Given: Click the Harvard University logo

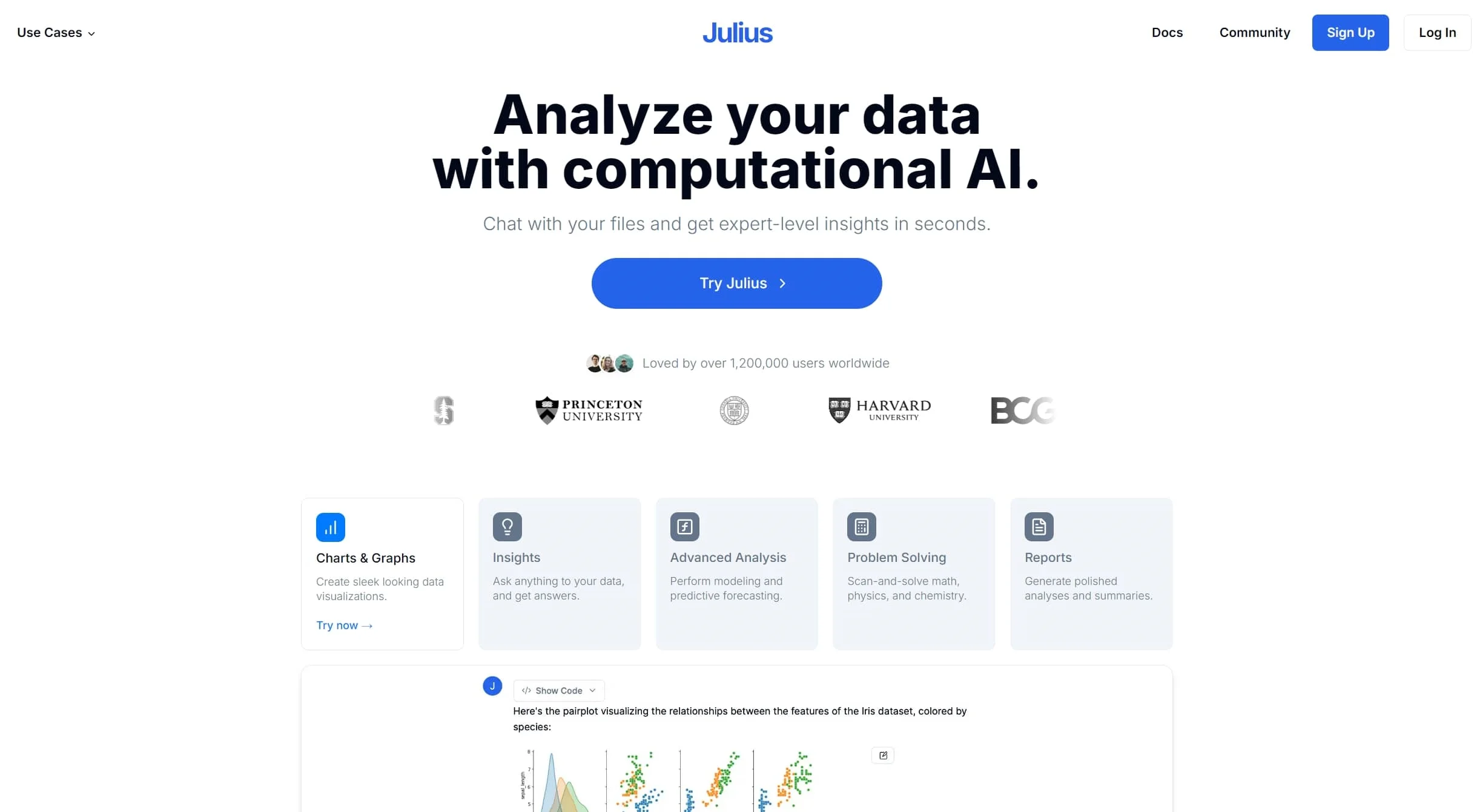Looking at the screenshot, I should point(878,410).
